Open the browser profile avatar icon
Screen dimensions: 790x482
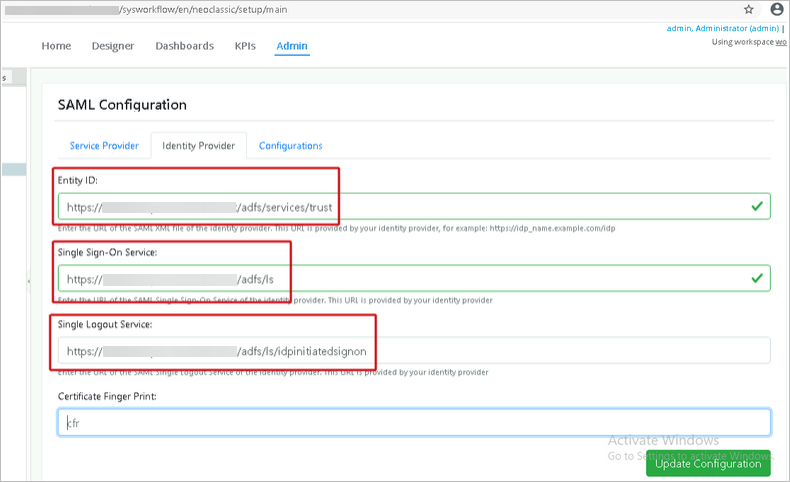[777, 9]
